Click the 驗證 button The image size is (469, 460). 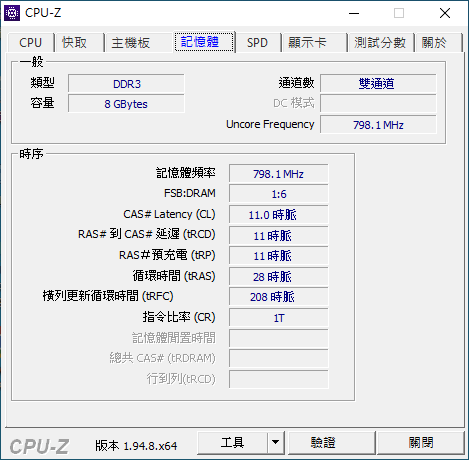point(331,443)
